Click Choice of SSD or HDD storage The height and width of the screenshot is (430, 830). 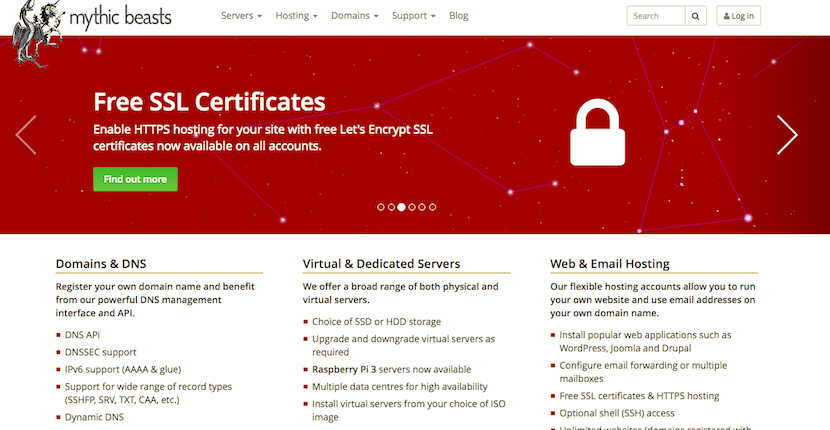(x=376, y=321)
